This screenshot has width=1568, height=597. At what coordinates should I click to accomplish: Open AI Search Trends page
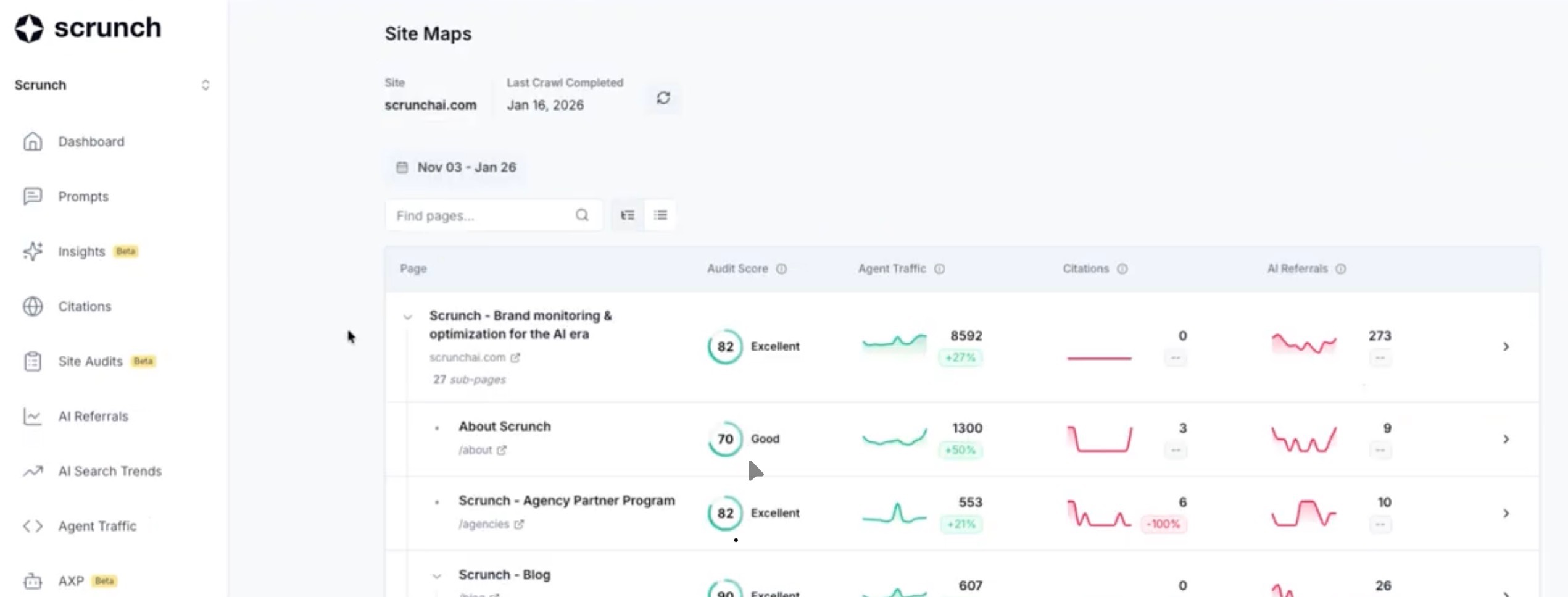[x=110, y=472]
